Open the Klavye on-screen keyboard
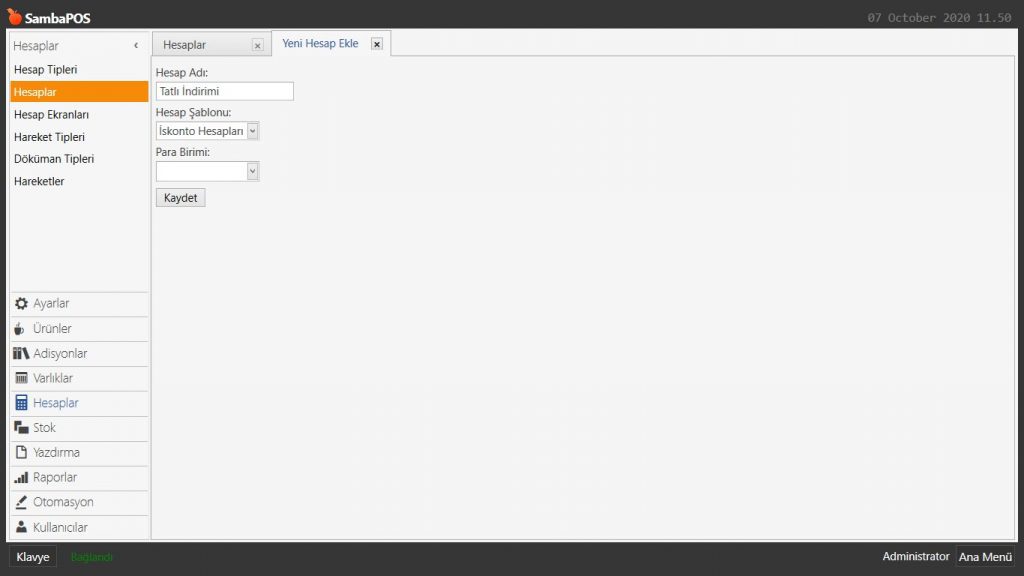Viewport: 1024px width, 576px height. [33, 557]
